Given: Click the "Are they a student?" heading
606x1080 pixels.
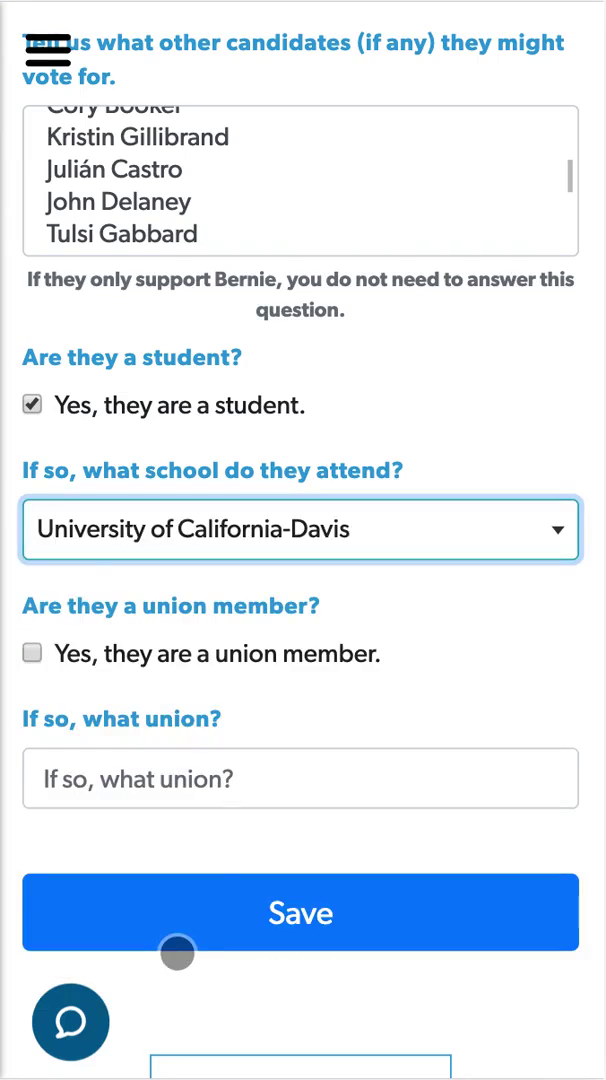Looking at the screenshot, I should point(132,357).
